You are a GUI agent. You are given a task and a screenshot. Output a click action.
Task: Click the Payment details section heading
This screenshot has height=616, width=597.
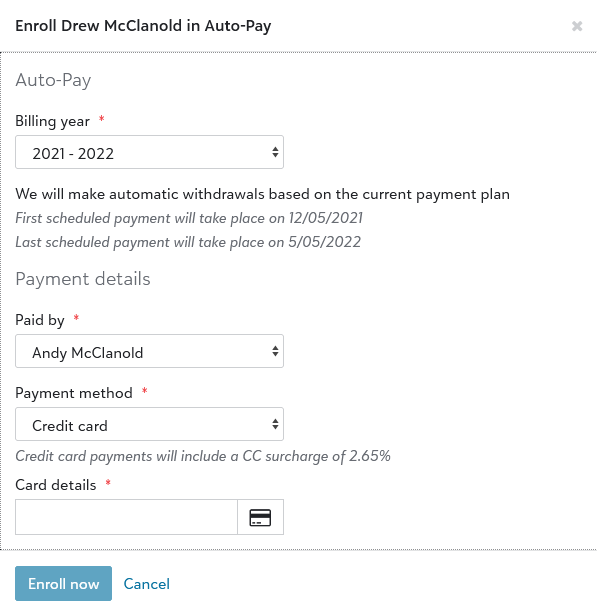point(83,279)
